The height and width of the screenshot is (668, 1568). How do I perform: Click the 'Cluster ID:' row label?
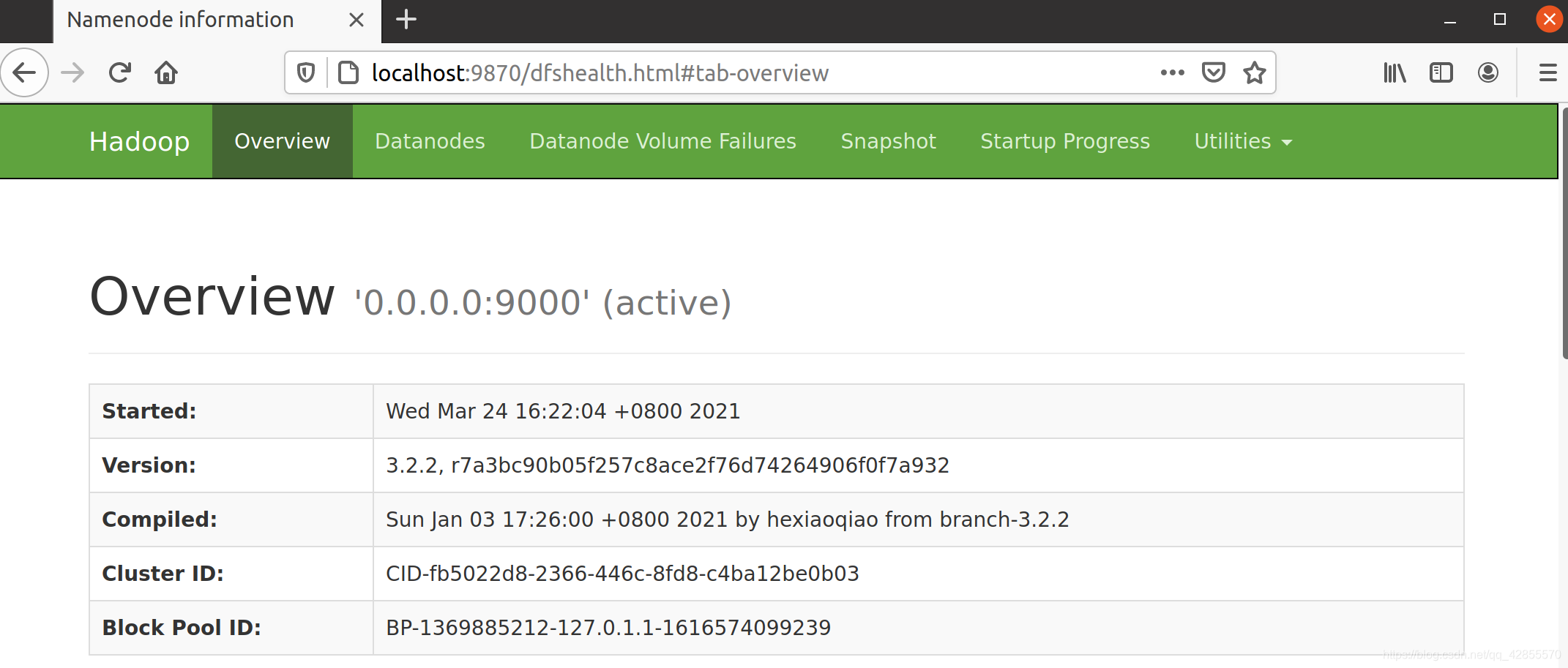point(163,574)
